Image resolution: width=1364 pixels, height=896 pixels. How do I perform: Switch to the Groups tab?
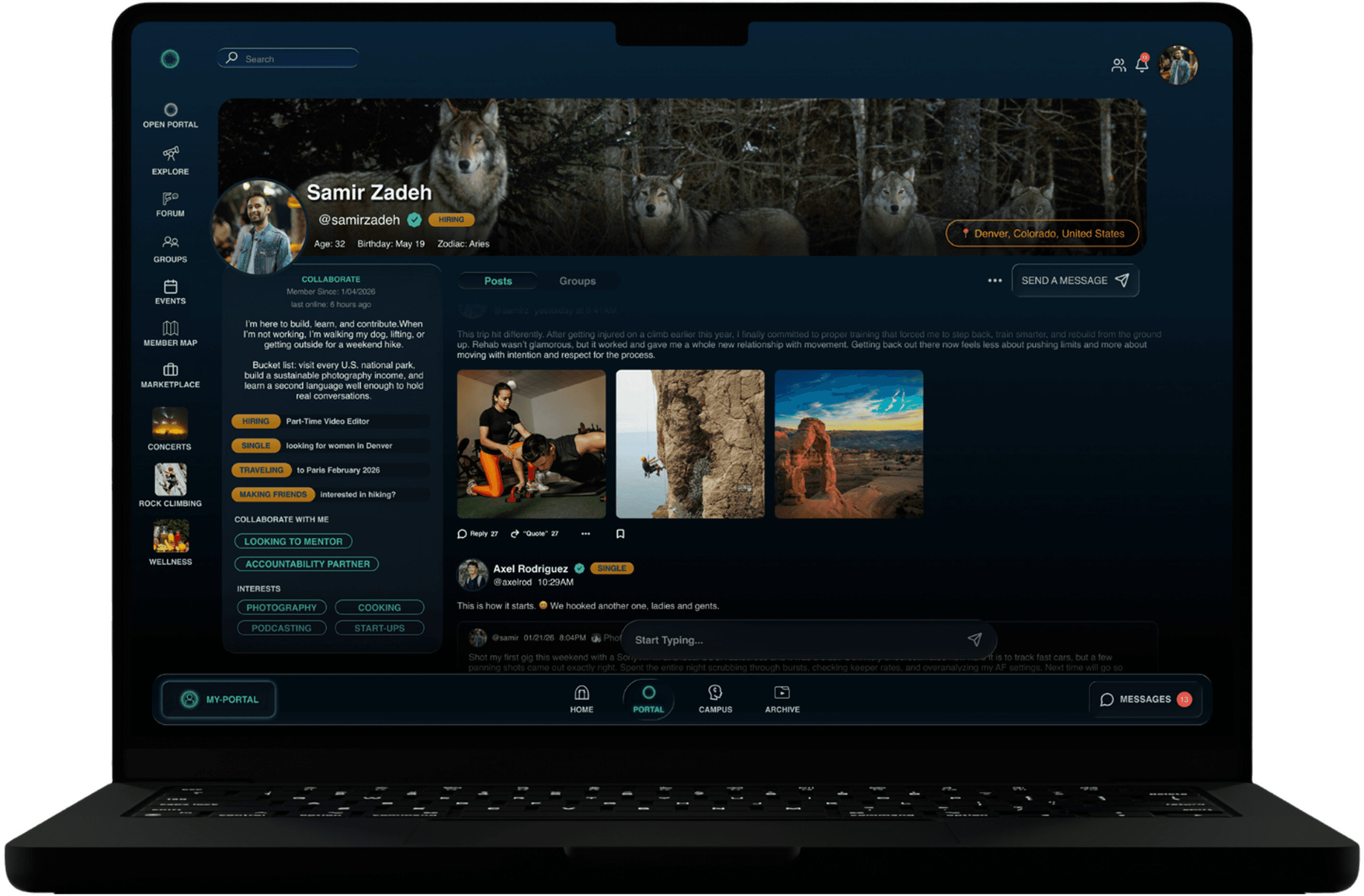pos(577,281)
